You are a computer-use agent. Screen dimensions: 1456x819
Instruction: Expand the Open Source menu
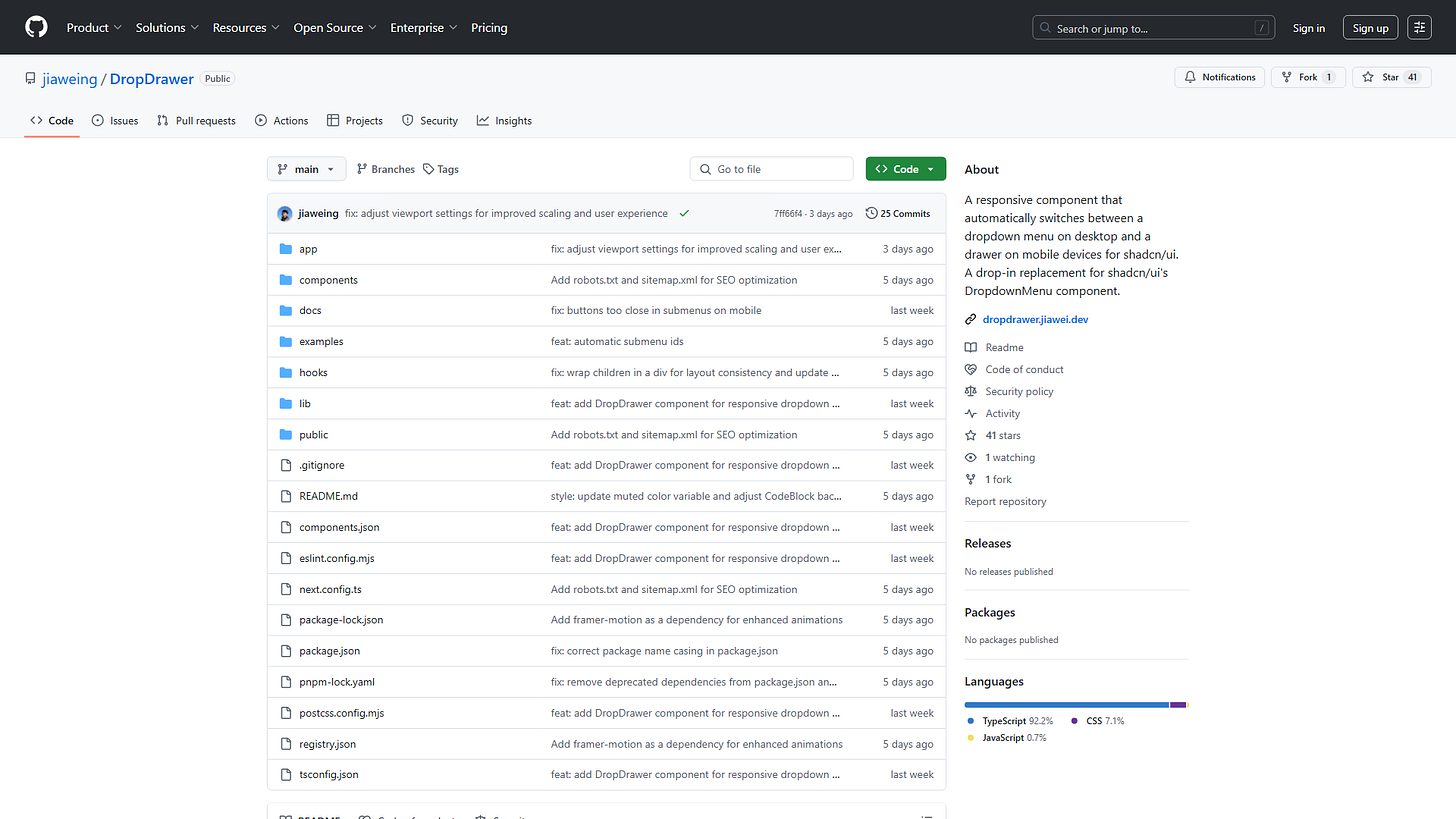335,28
